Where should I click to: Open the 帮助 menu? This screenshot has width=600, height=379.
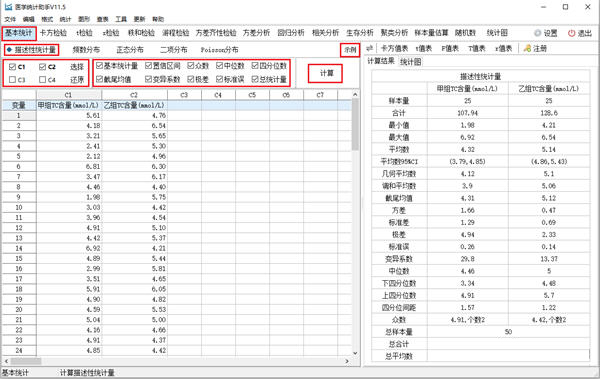[158, 19]
